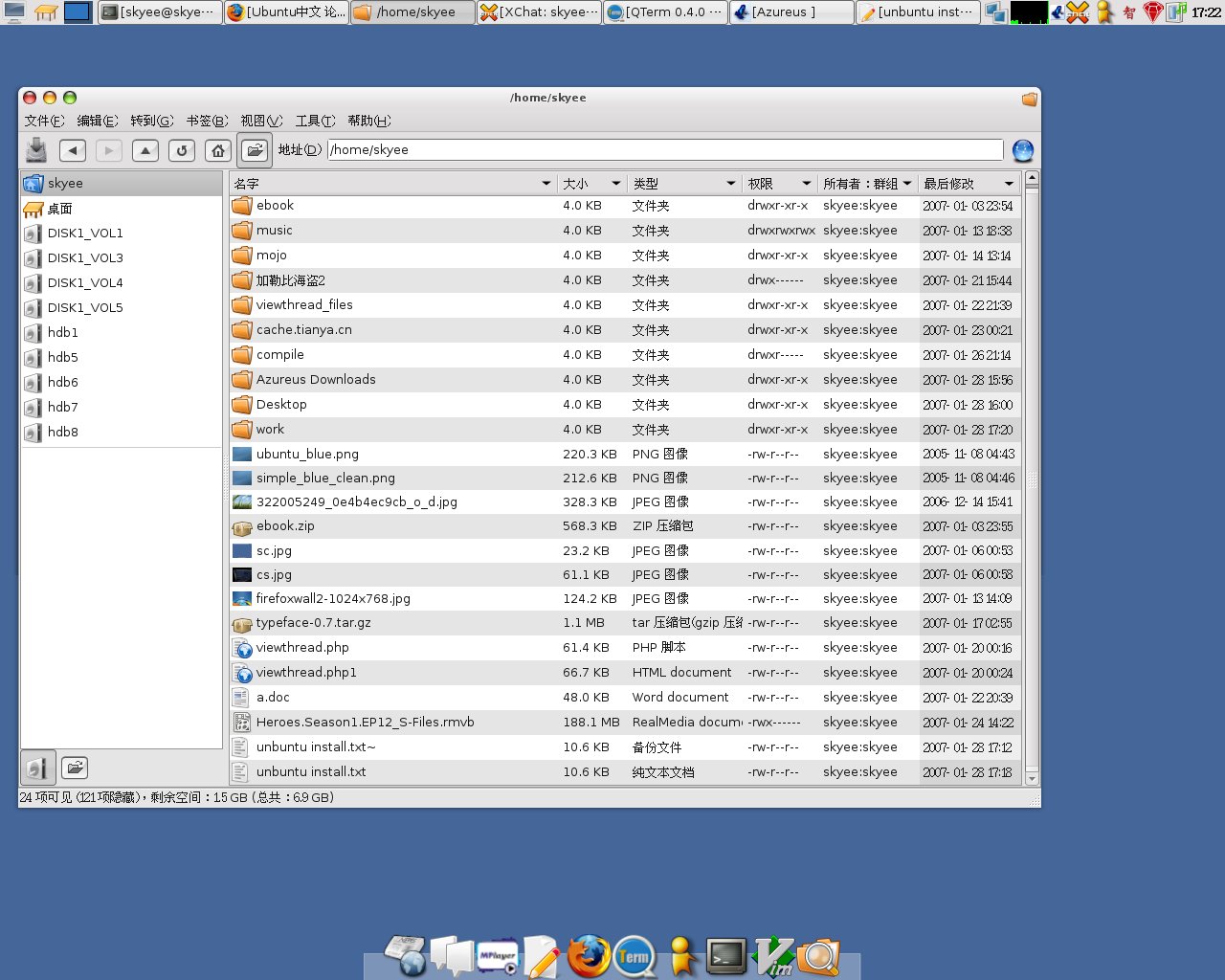Launch Firefox from the bottom dock
1225x980 pixels.
(x=589, y=955)
